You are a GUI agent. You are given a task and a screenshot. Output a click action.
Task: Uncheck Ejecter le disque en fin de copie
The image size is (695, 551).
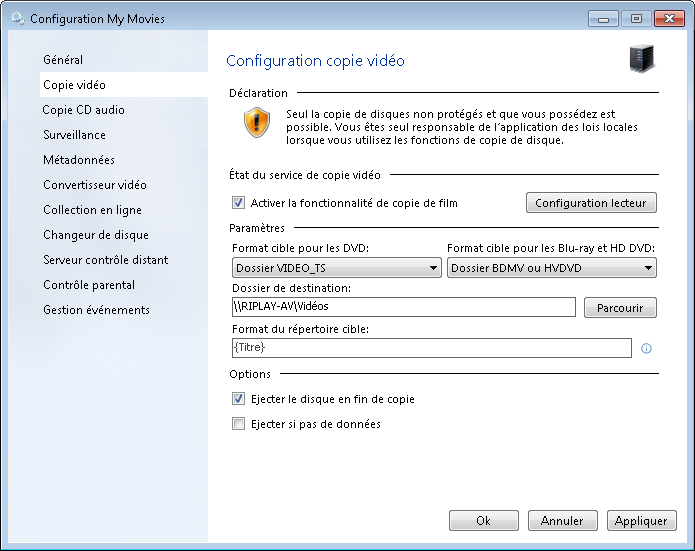[x=238, y=399]
